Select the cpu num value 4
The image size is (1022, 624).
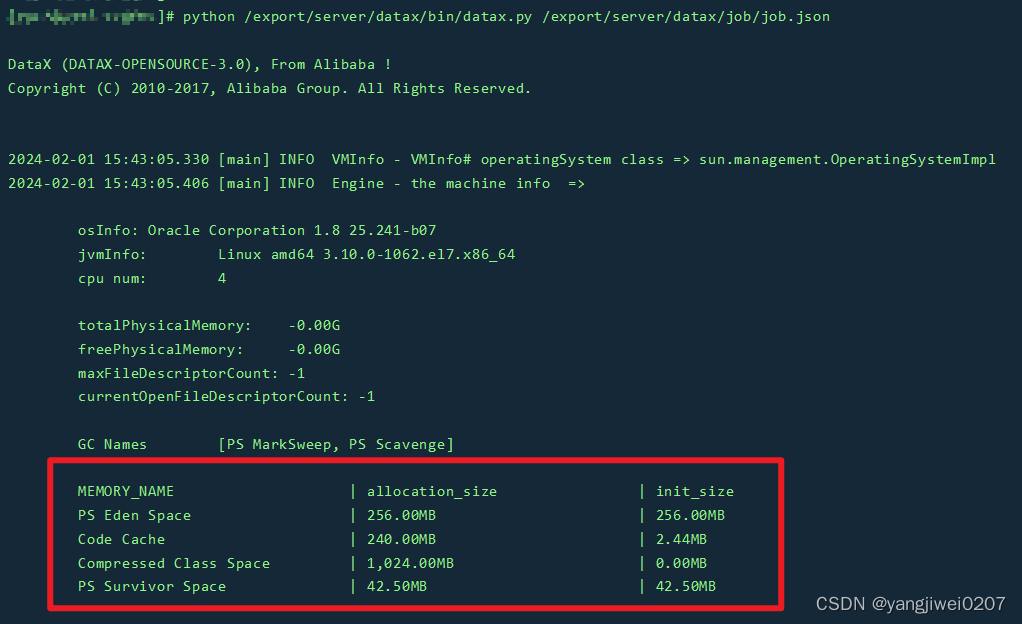[x=222, y=278]
